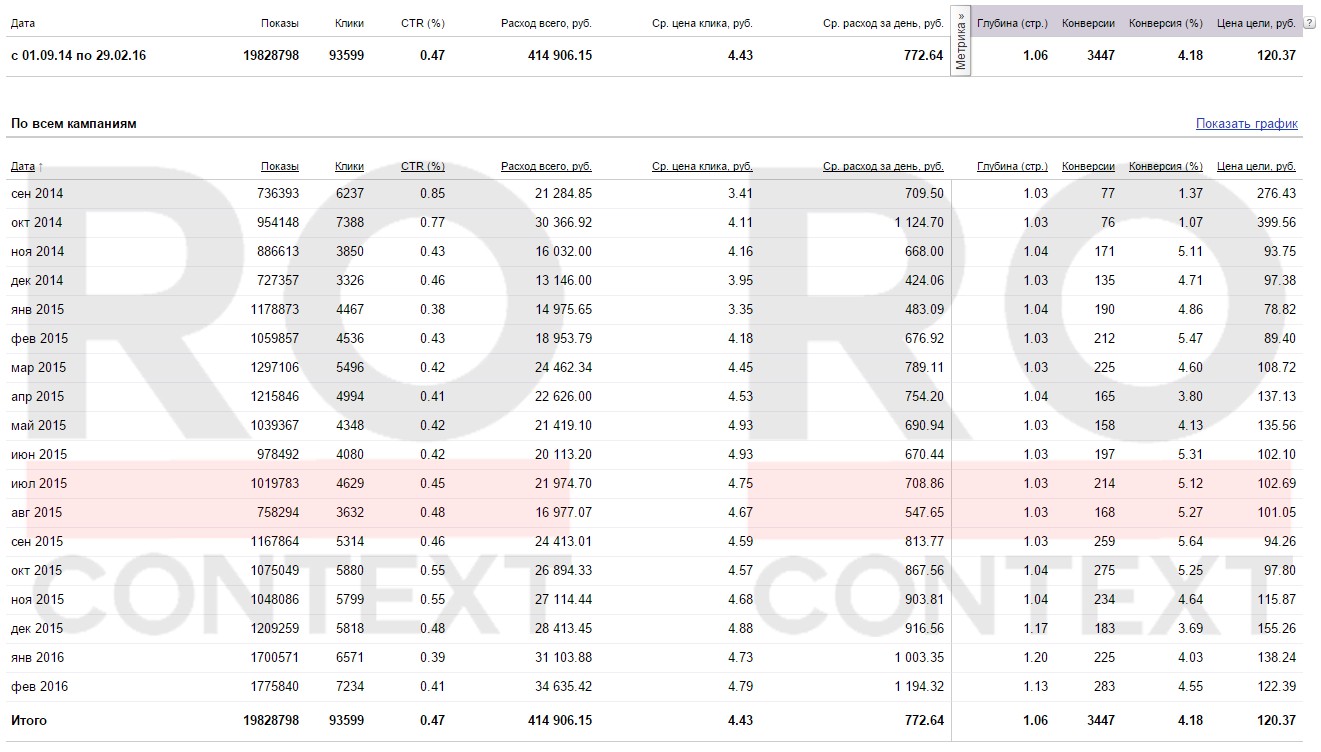The height and width of the screenshot is (752, 1321).
Task: Sort monthly table by underlined Цена цели header
Action: tap(1256, 167)
